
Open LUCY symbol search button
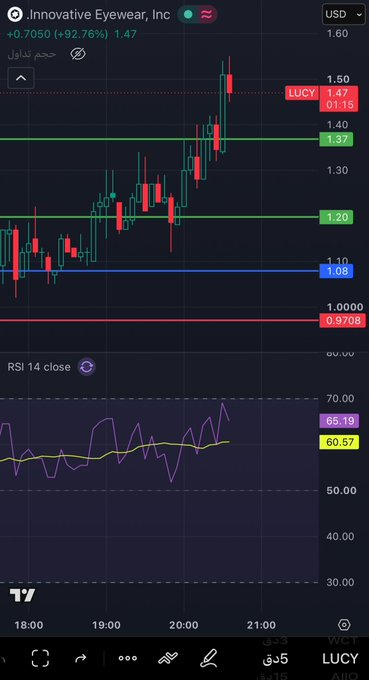click(x=340, y=659)
